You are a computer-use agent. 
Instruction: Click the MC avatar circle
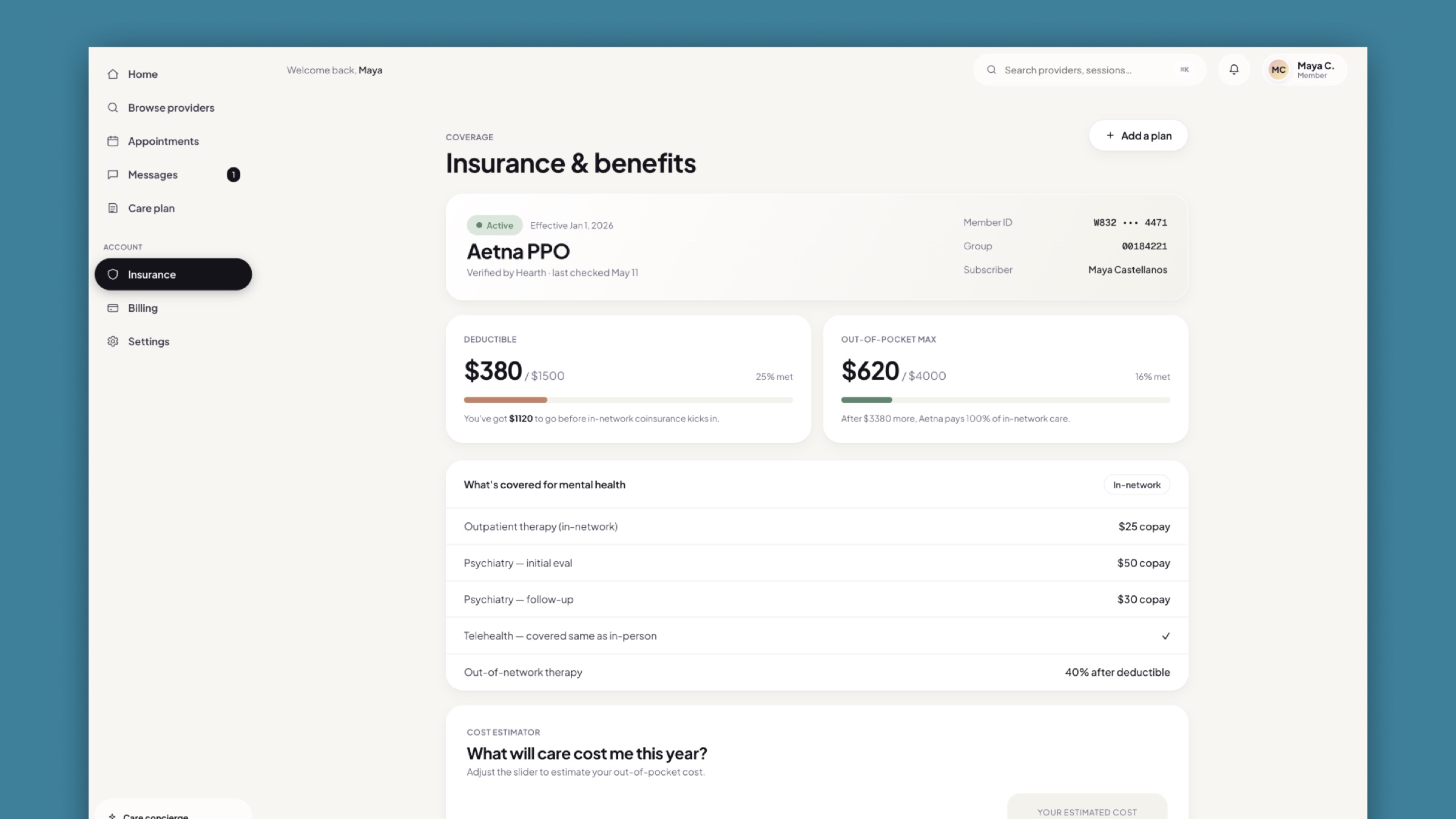pyautogui.click(x=1278, y=70)
